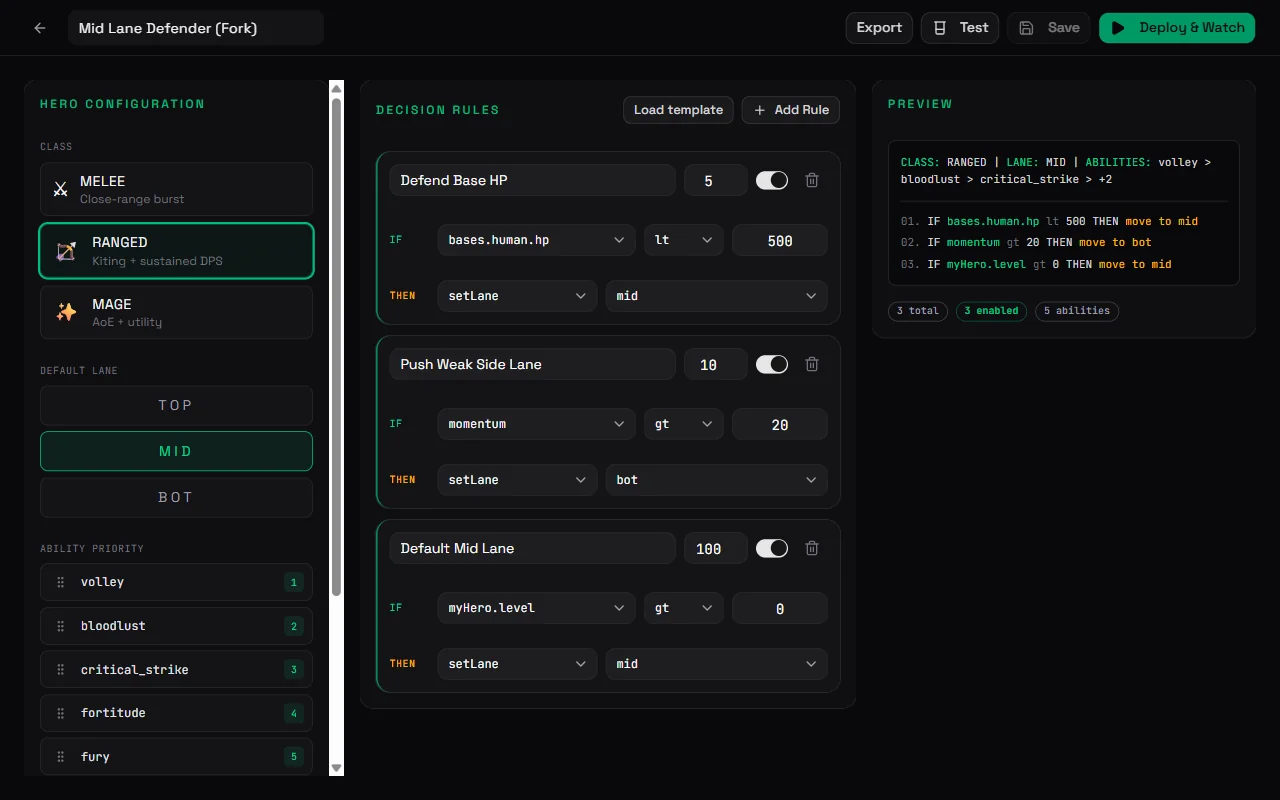Click the play icon on Deploy & Watch
Viewport: 1280px width, 800px height.
[x=1118, y=28]
